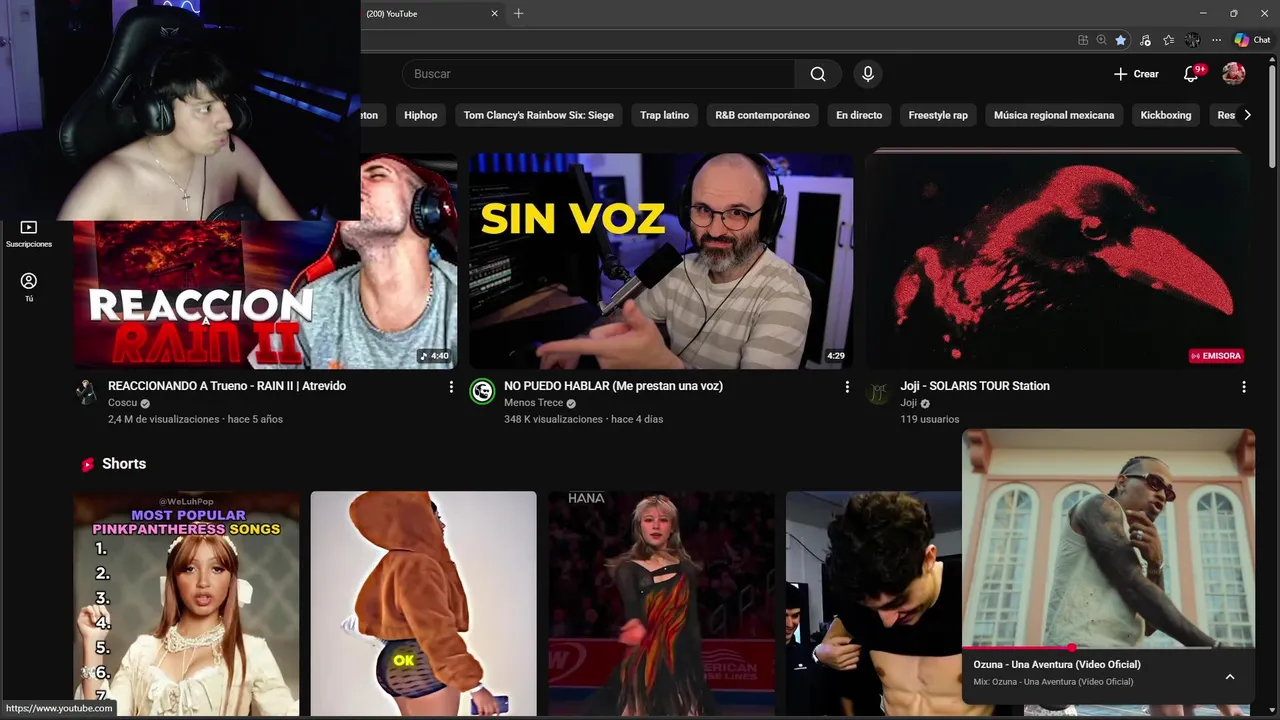
Task: Open more options for Coscu reaction video
Action: (x=451, y=387)
